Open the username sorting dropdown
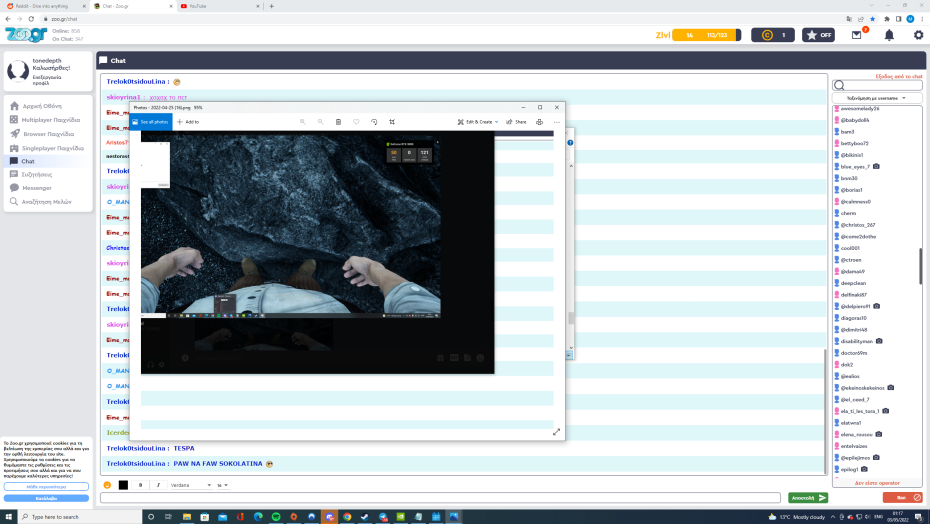The image size is (930, 524). pos(876,98)
